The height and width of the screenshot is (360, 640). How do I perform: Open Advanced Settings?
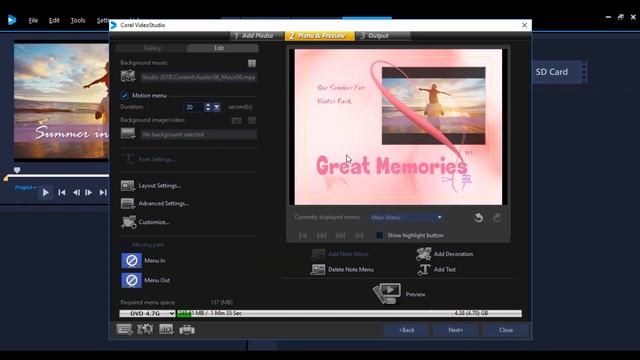155,203
